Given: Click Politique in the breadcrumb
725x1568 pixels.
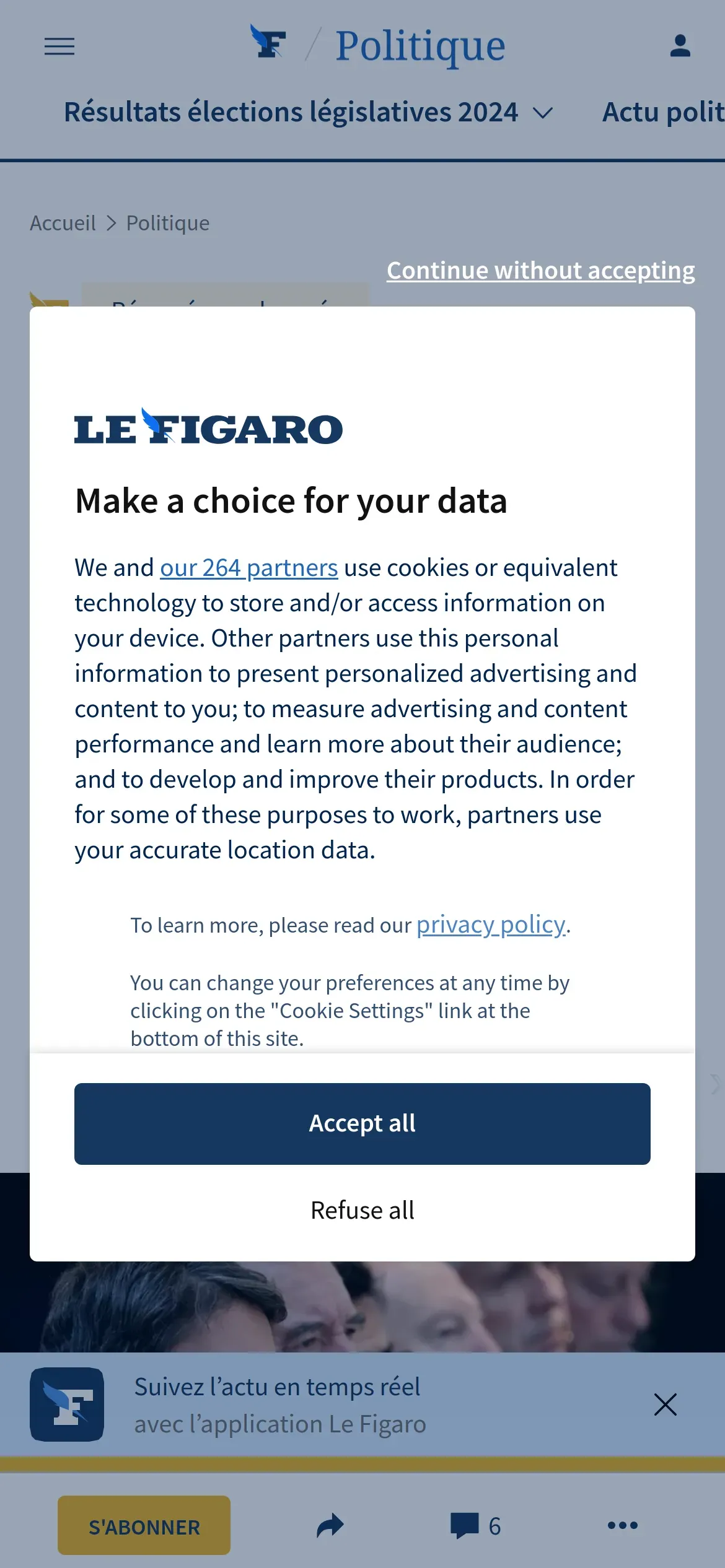Looking at the screenshot, I should (x=168, y=223).
